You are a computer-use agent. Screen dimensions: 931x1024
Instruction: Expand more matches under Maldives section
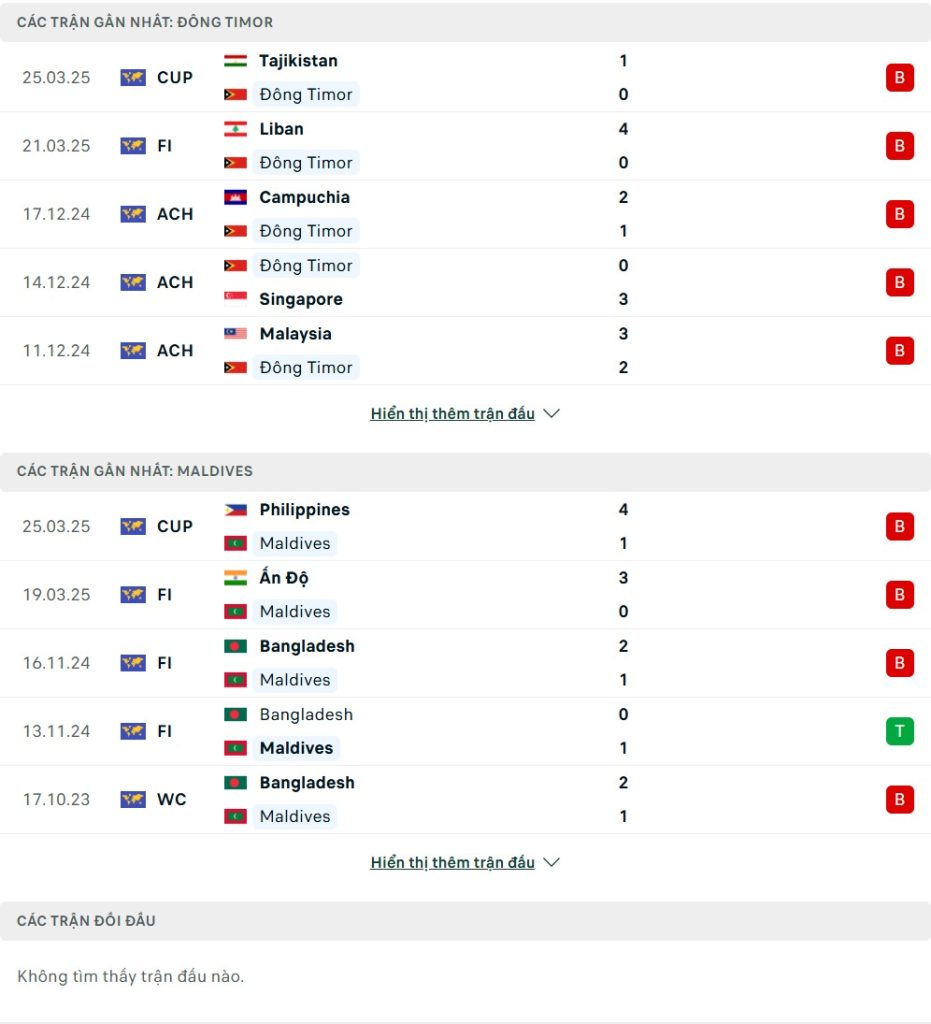pos(452,862)
